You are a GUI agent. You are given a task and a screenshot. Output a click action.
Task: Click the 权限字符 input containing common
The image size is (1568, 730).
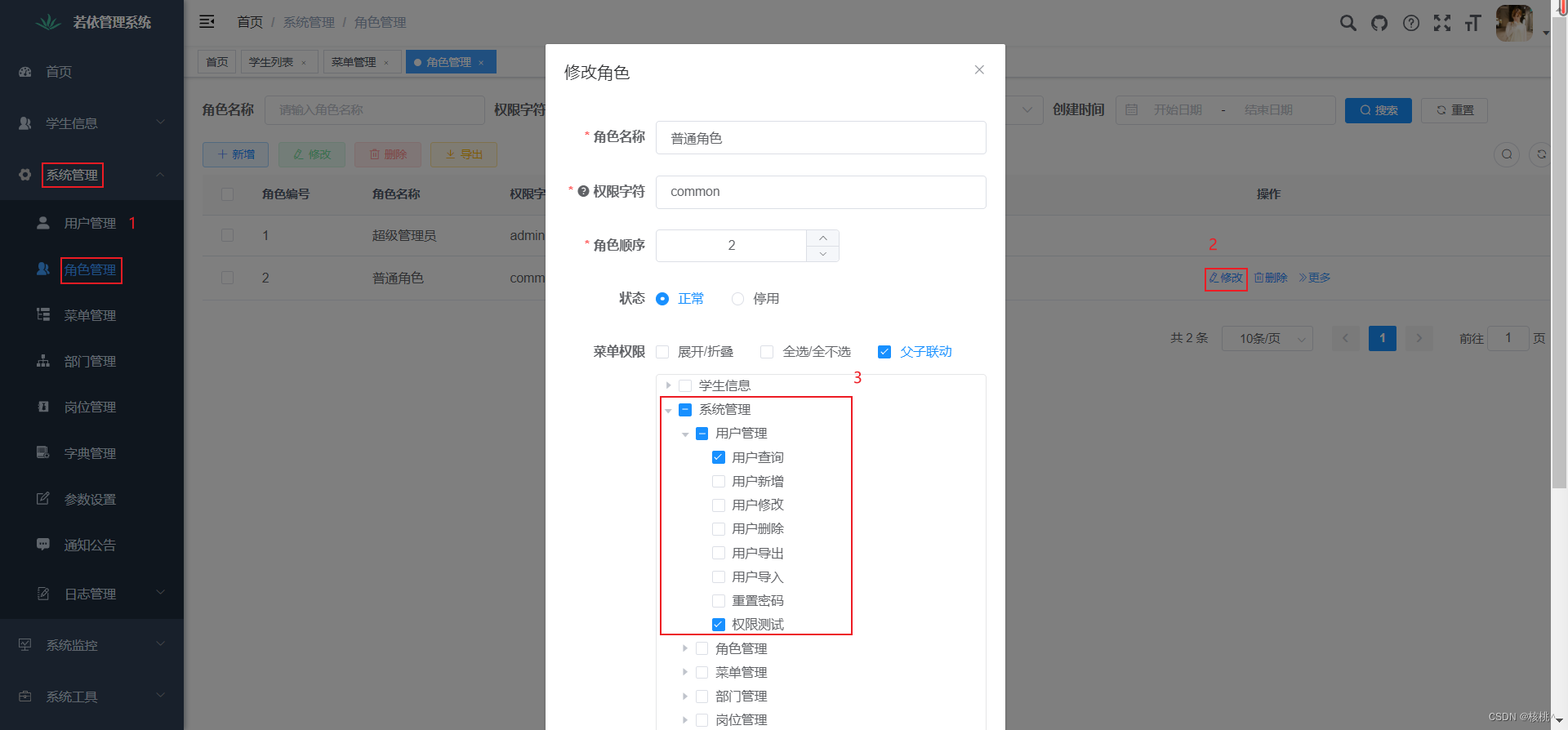(821, 192)
